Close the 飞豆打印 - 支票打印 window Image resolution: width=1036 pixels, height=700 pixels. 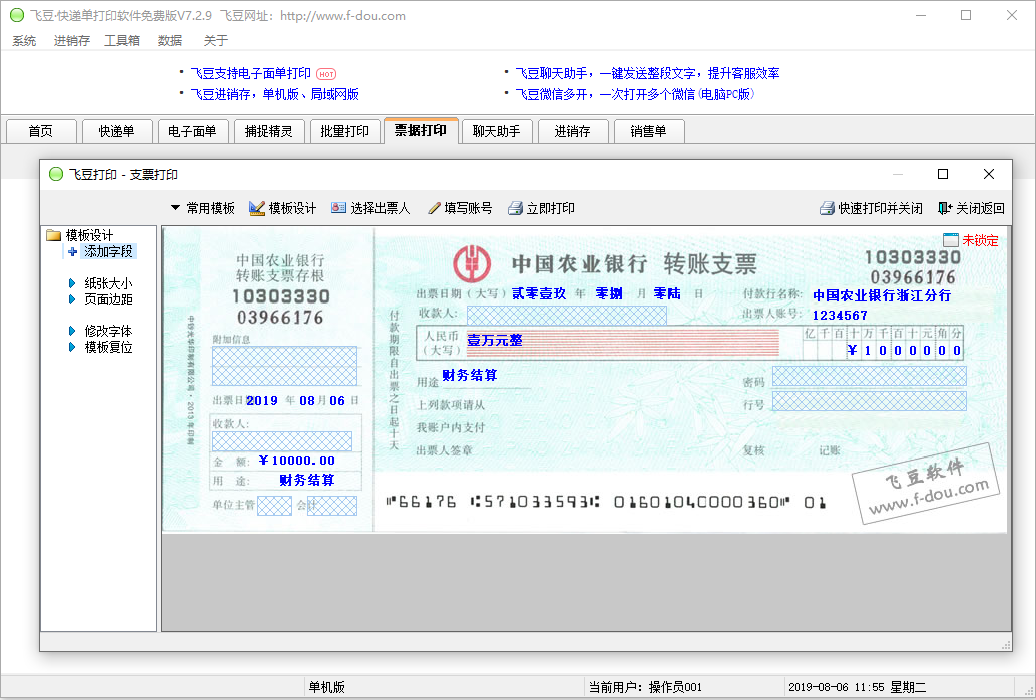988,174
